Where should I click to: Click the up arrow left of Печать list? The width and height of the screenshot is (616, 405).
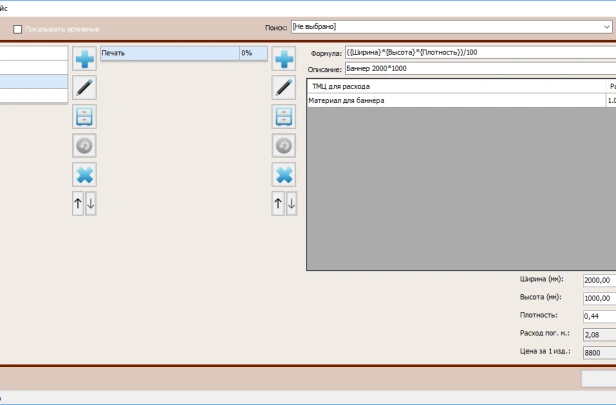(78, 204)
